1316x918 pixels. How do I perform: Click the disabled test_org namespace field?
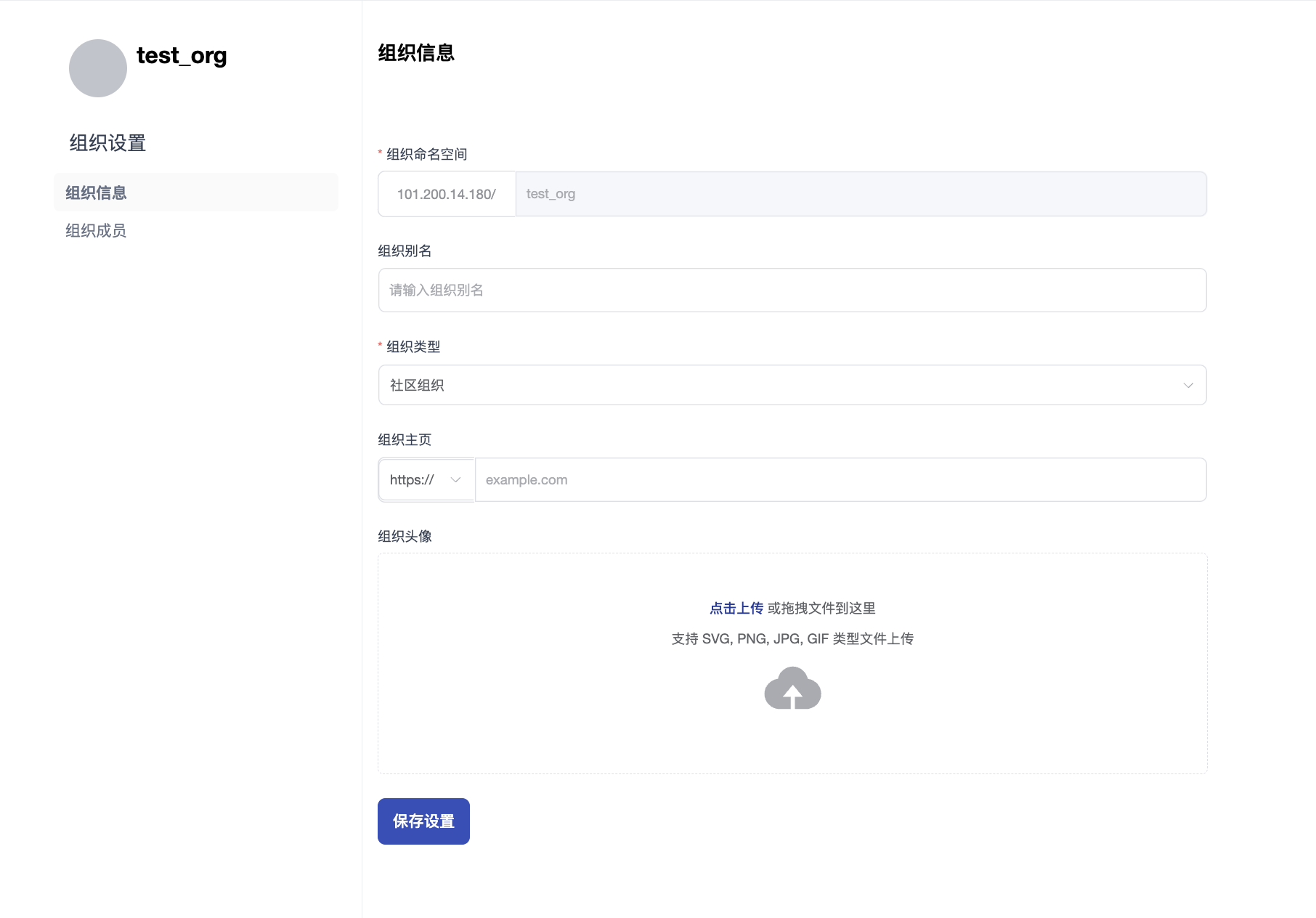click(861, 194)
